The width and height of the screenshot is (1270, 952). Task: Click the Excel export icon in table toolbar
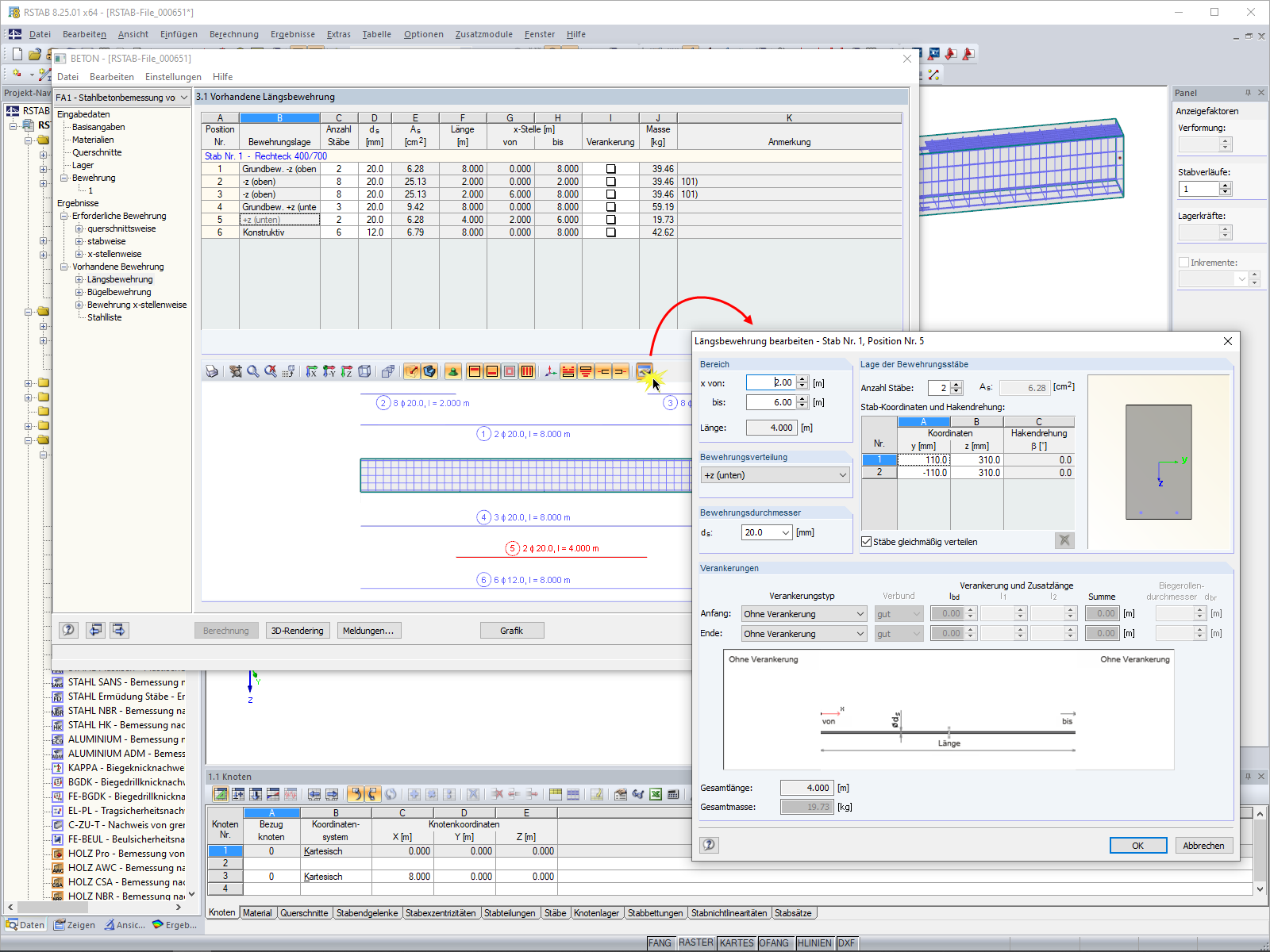tap(656, 794)
